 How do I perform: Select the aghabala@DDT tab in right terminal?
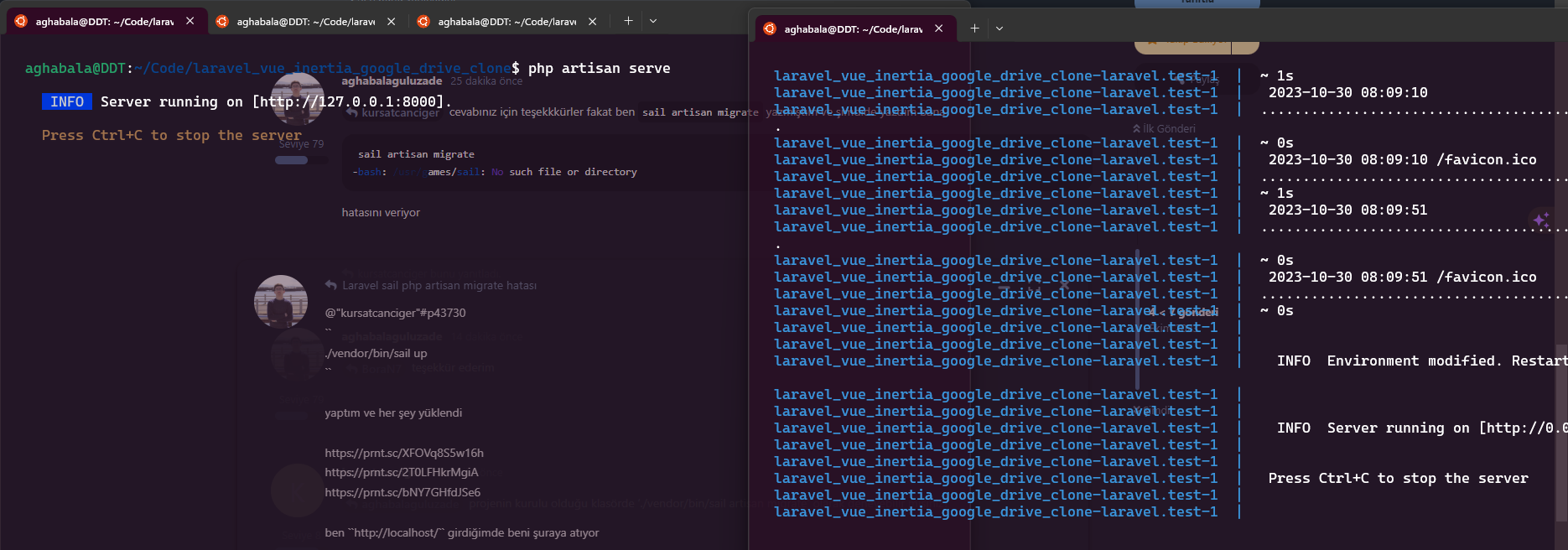[x=854, y=29]
